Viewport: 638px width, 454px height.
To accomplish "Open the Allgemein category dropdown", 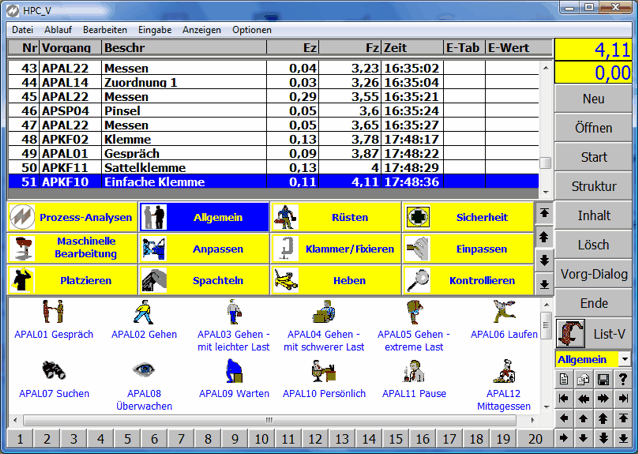I will click(x=624, y=358).
